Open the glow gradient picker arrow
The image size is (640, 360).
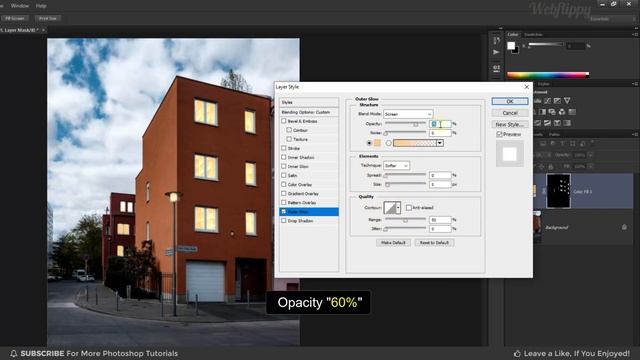tap(440, 143)
